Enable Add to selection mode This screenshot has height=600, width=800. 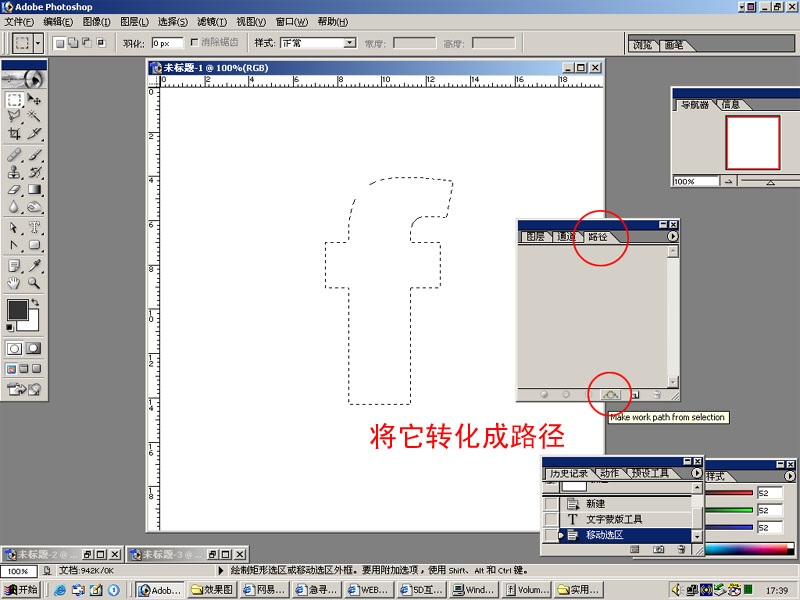pos(73,43)
